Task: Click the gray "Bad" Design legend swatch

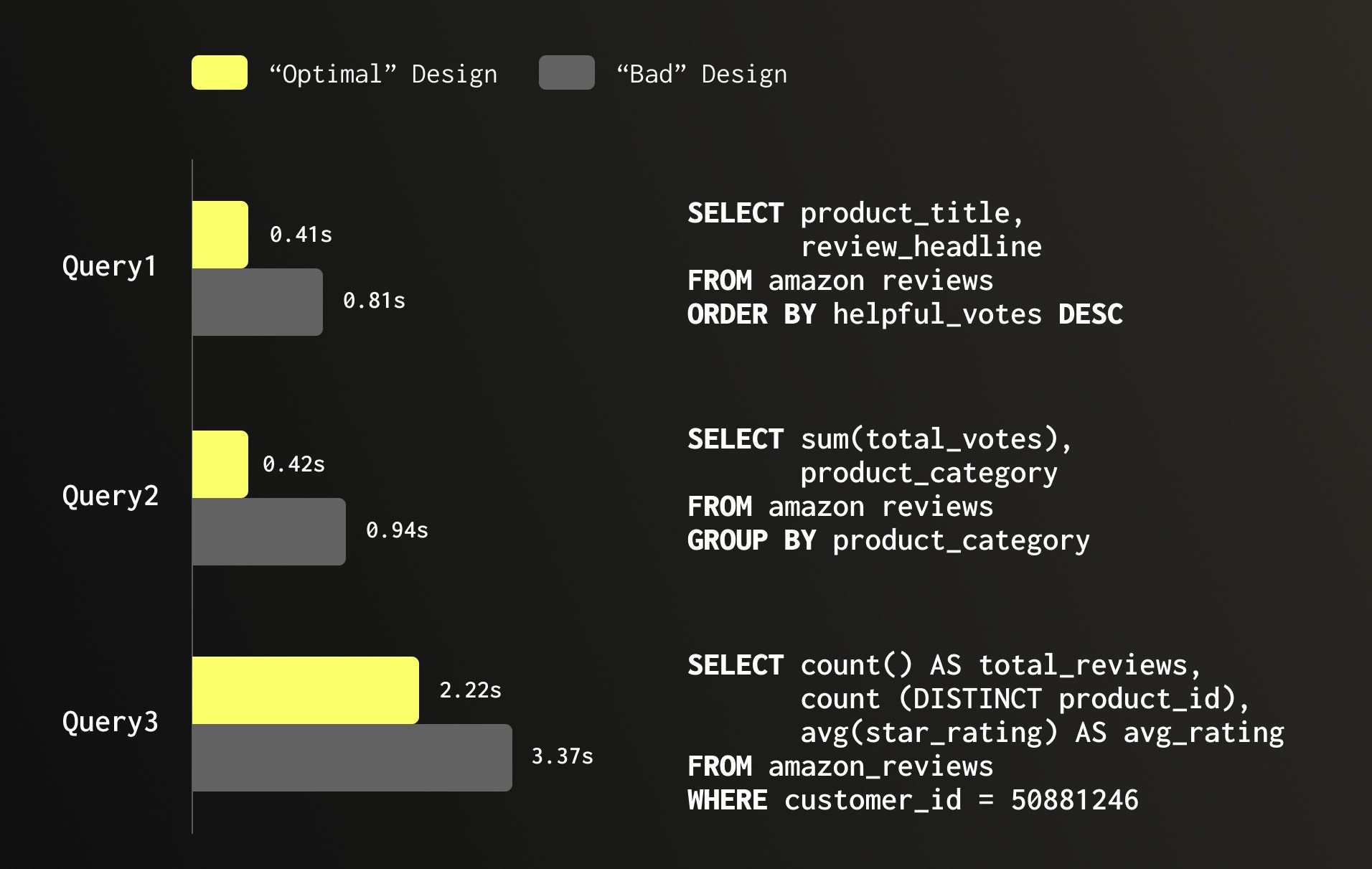Action: click(x=566, y=72)
